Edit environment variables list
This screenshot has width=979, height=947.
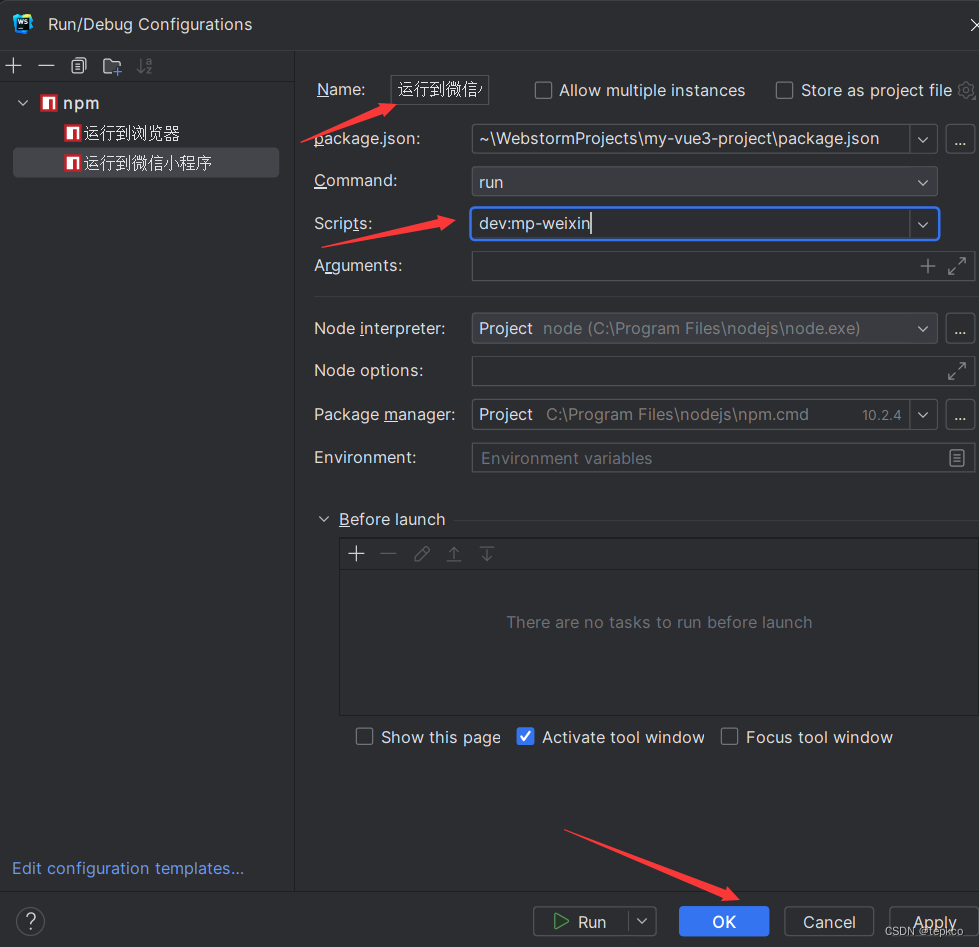pyautogui.click(x=957, y=458)
